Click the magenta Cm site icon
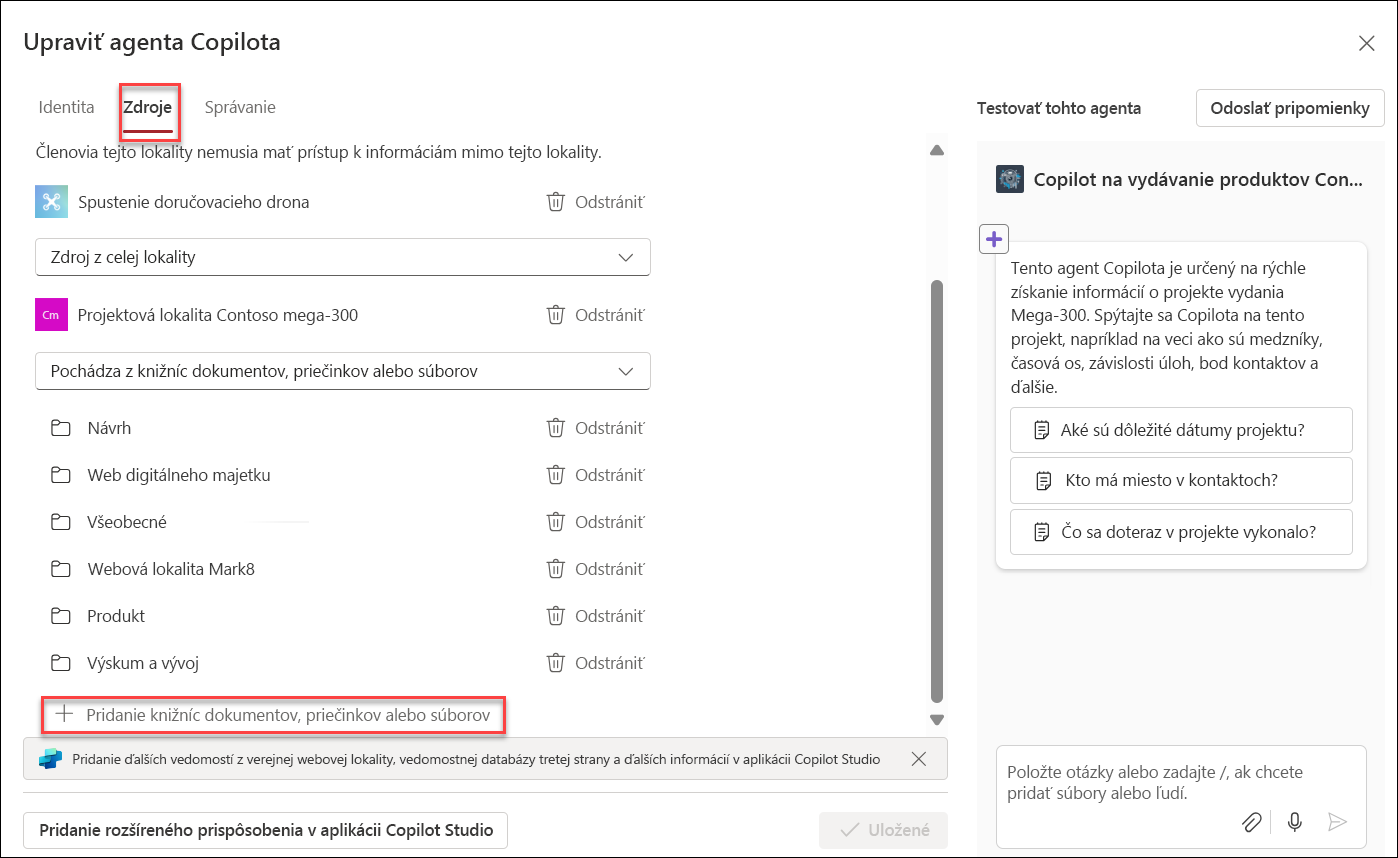The height and width of the screenshot is (858, 1398). pyautogui.click(x=51, y=315)
